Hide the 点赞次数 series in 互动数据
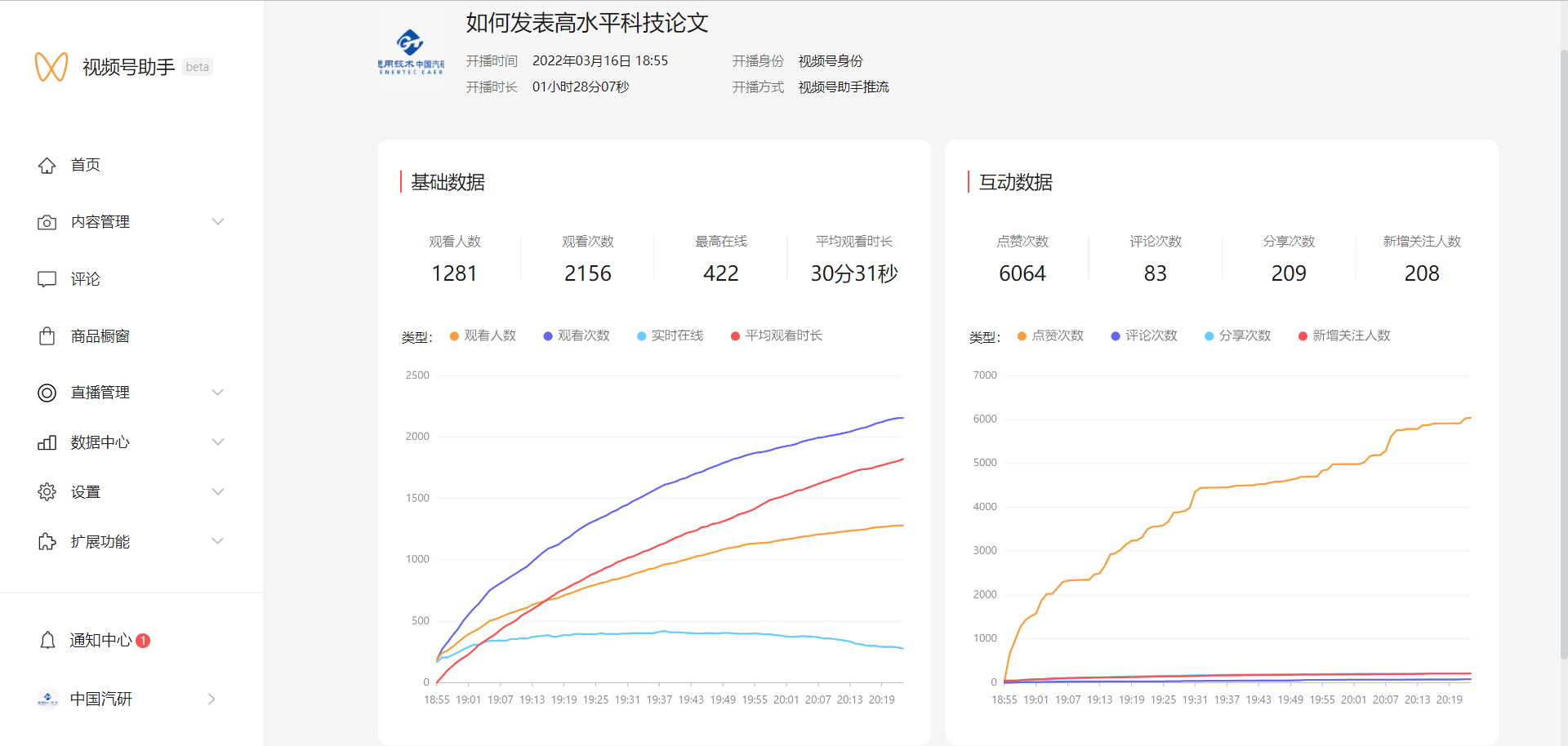The image size is (1568, 746). (x=1050, y=335)
